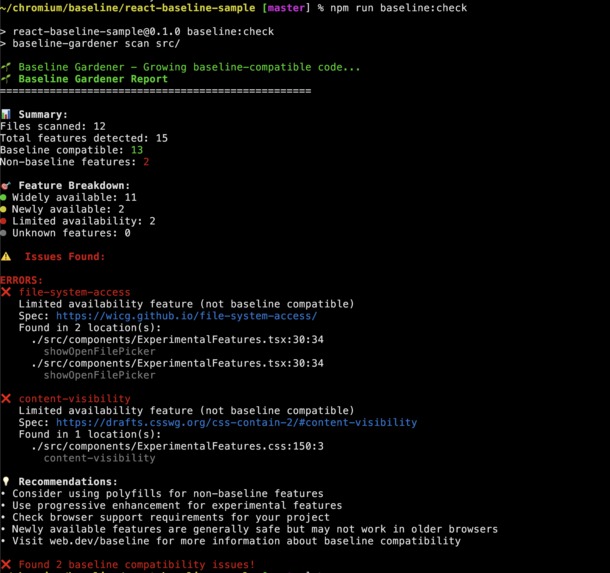Click the warning triangle next to Issues Found
Viewport: 610px width, 573px height.
click(6, 256)
